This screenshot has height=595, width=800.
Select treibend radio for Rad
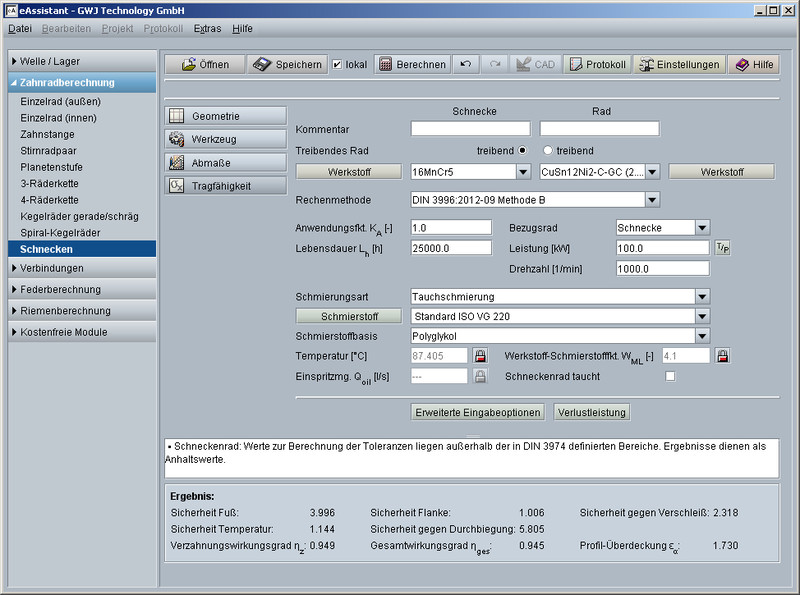click(547, 150)
